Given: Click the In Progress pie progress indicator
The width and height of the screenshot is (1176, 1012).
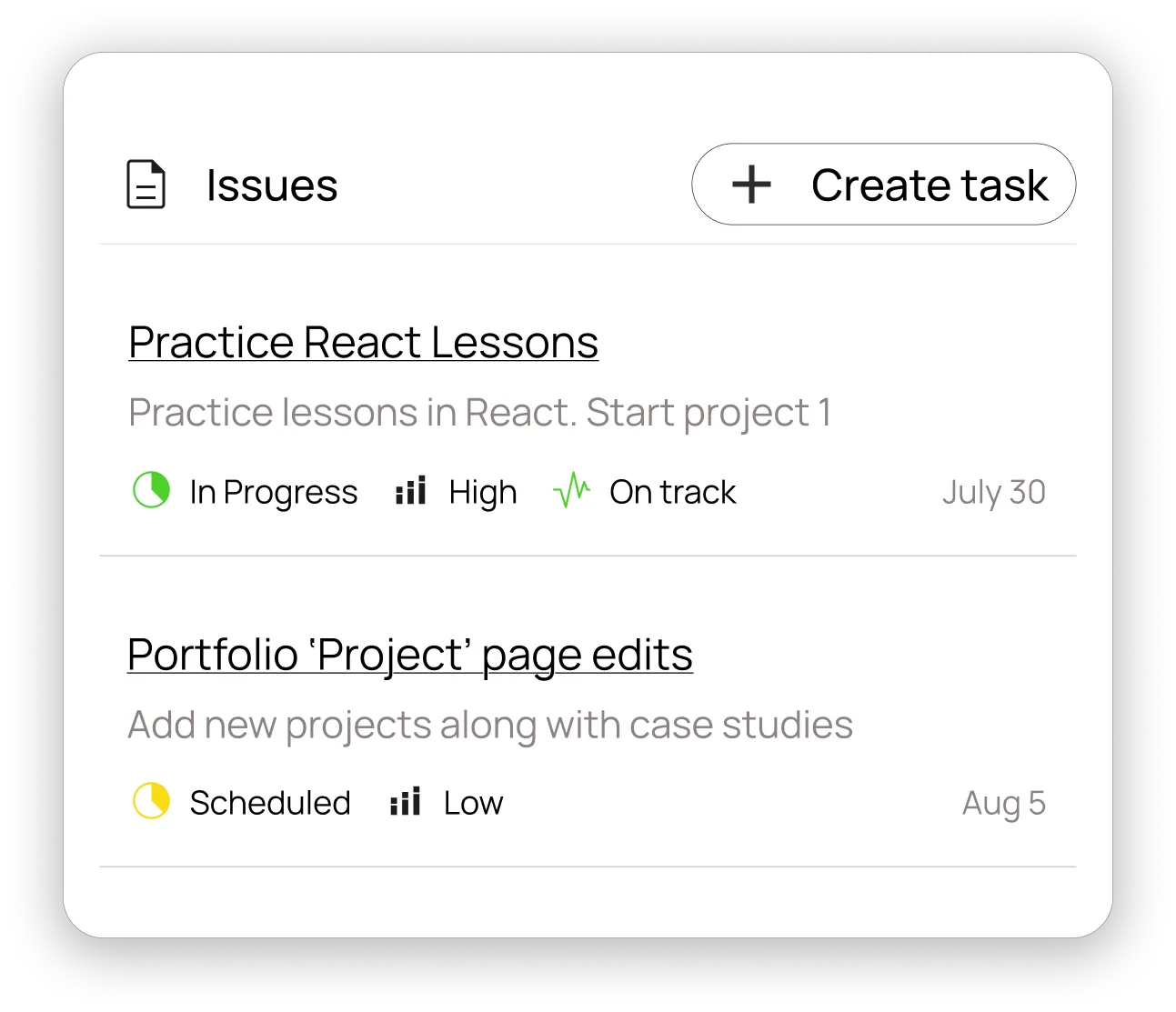Looking at the screenshot, I should (x=151, y=491).
